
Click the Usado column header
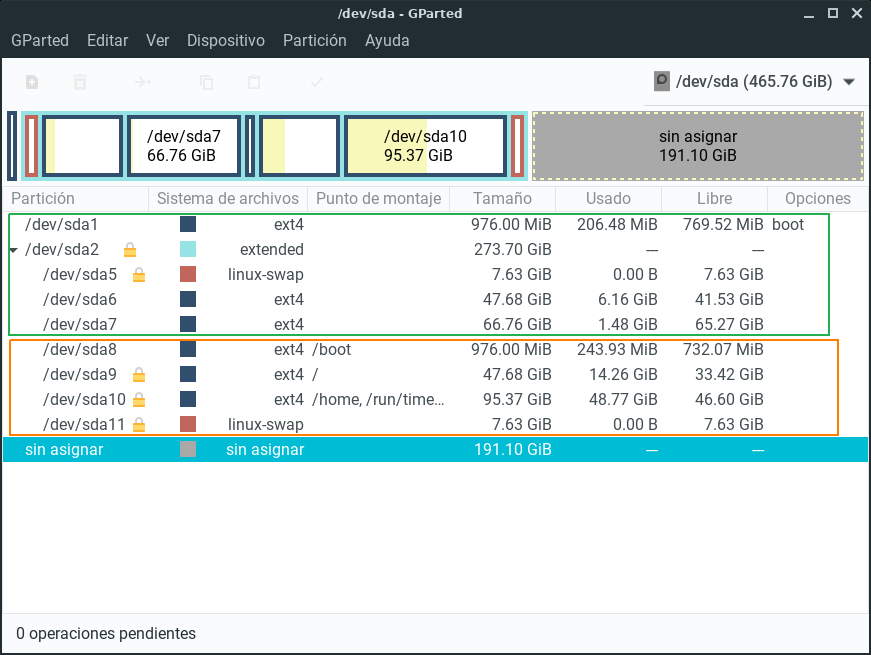pos(608,198)
